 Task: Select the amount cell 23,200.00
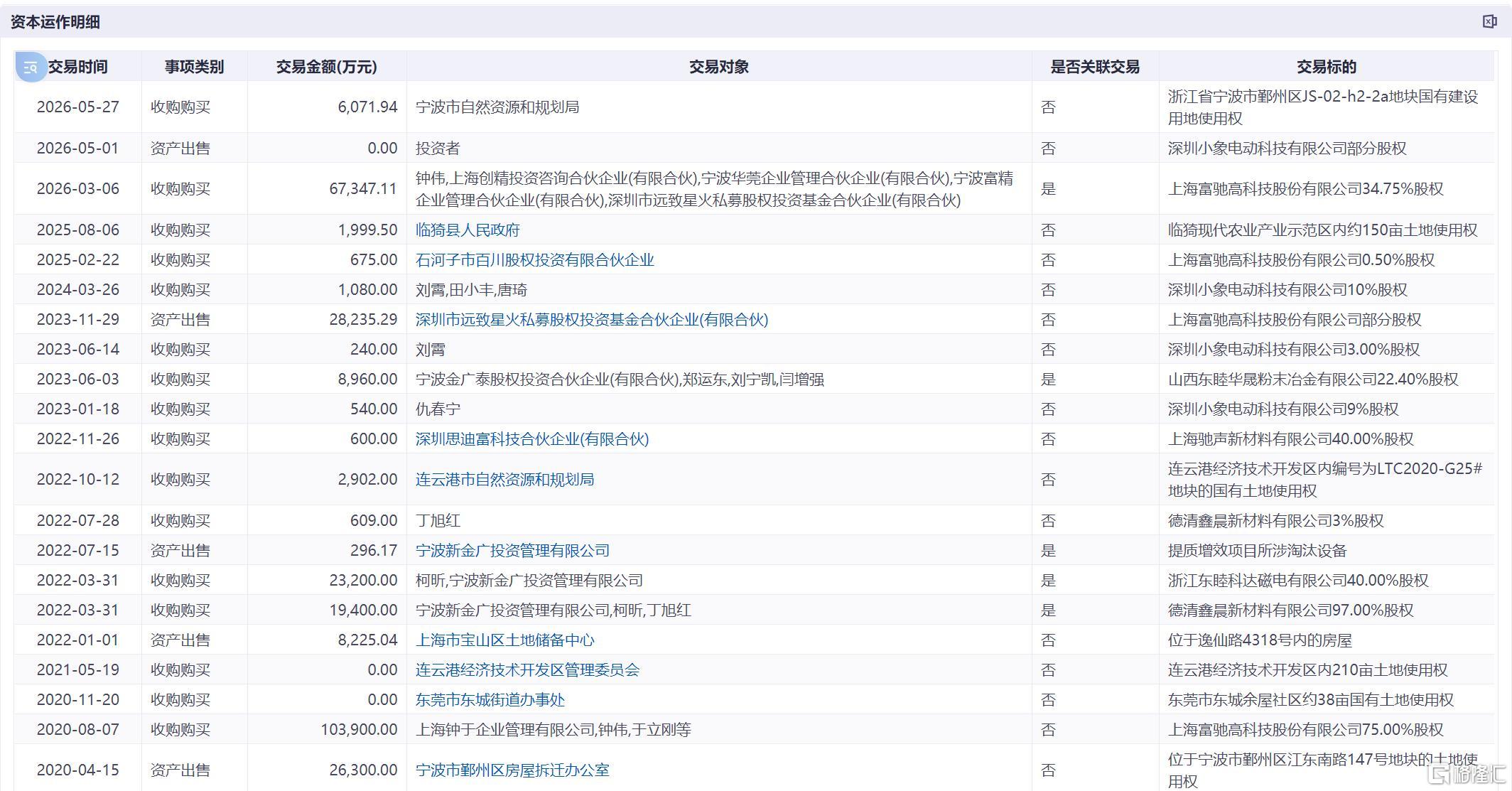363,581
